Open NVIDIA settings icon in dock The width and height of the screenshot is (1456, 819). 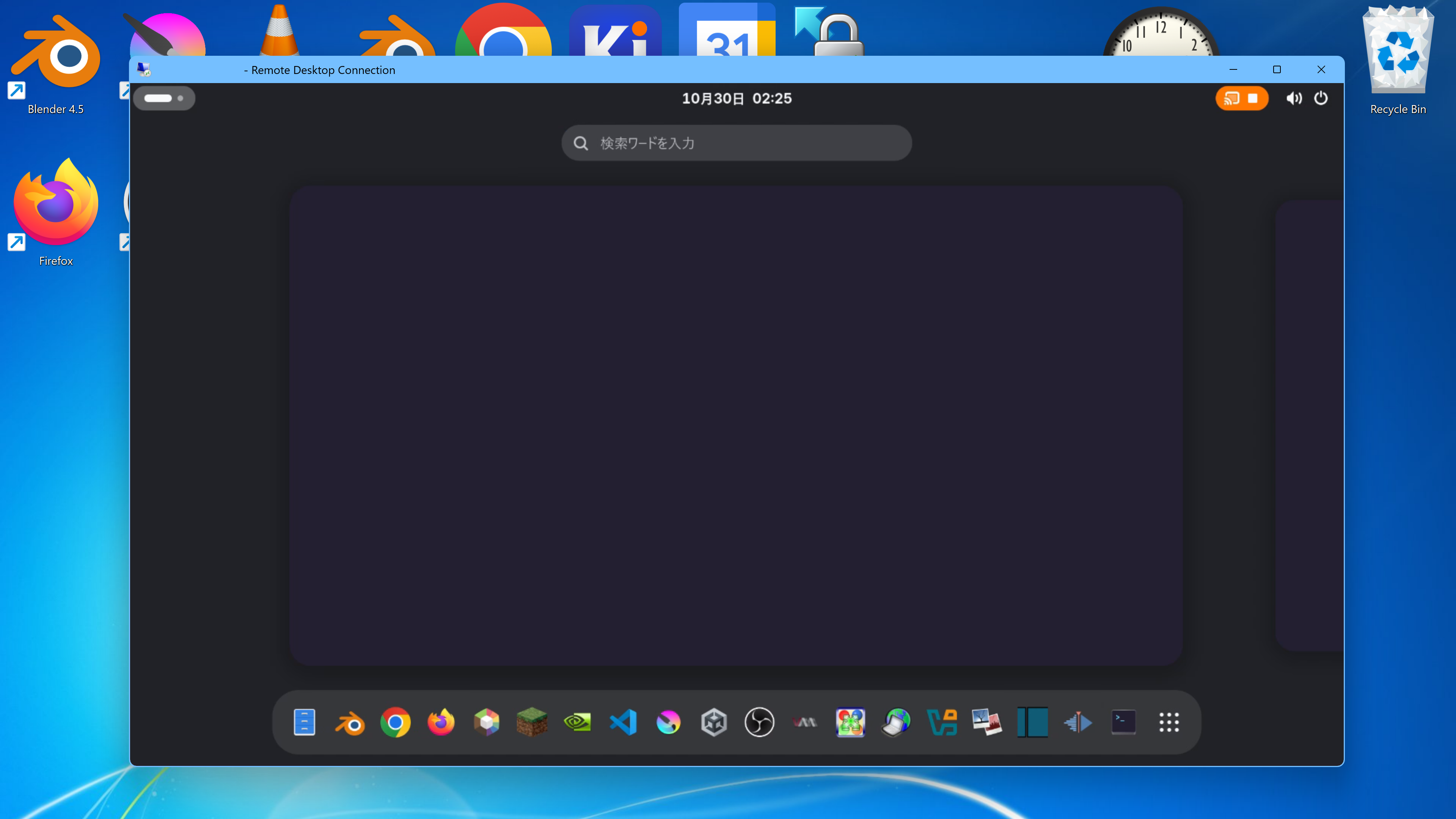tap(577, 722)
